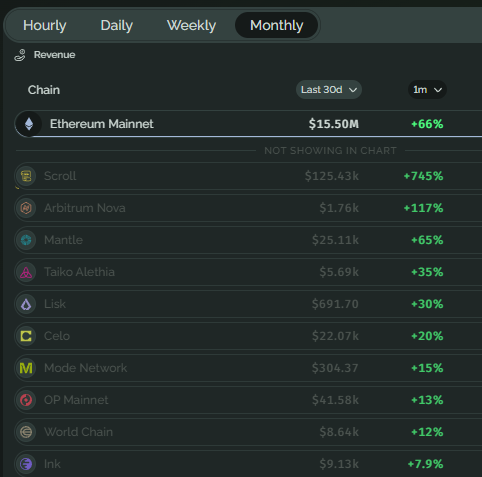Click Scroll change +745%
482x477 pixels.
(x=423, y=176)
